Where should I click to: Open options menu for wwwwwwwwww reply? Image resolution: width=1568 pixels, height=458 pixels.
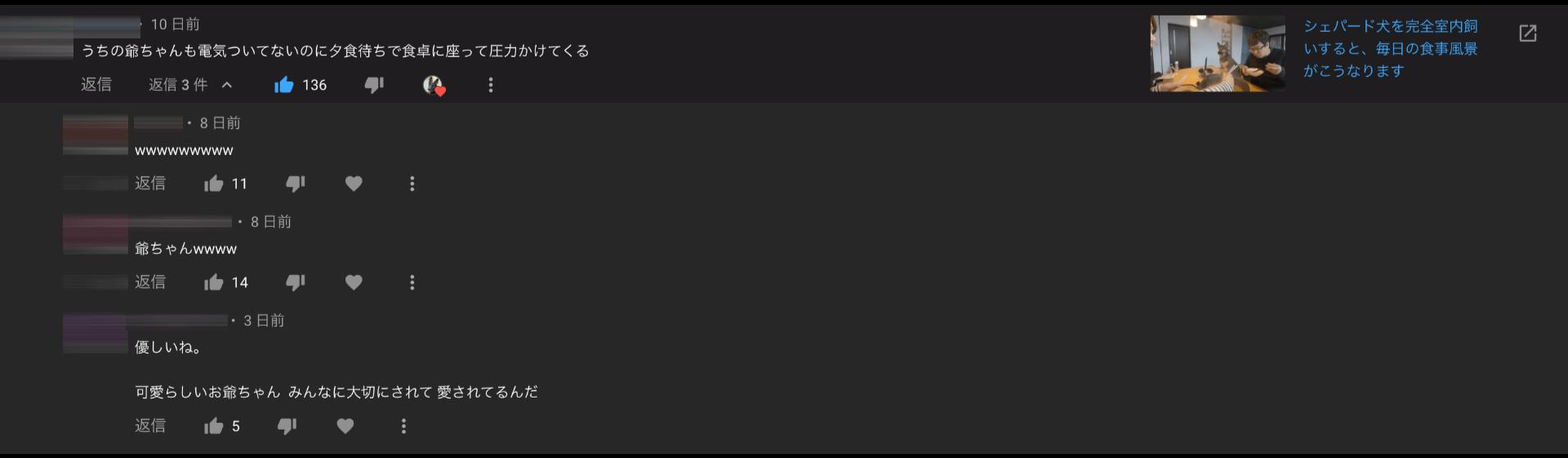click(412, 184)
